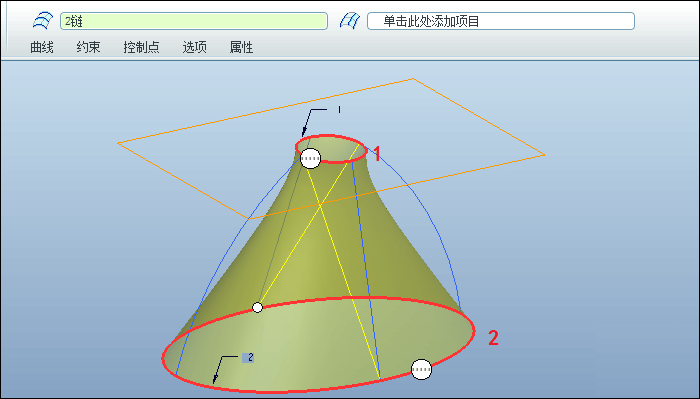Switch to the 控制点 tab

pos(141,47)
